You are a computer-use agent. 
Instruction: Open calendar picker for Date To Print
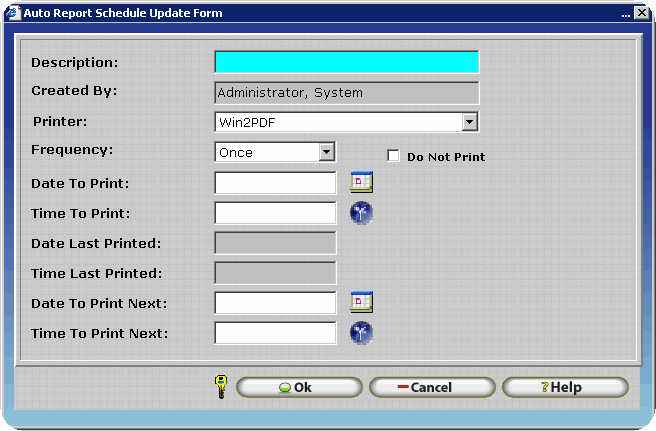(x=361, y=183)
